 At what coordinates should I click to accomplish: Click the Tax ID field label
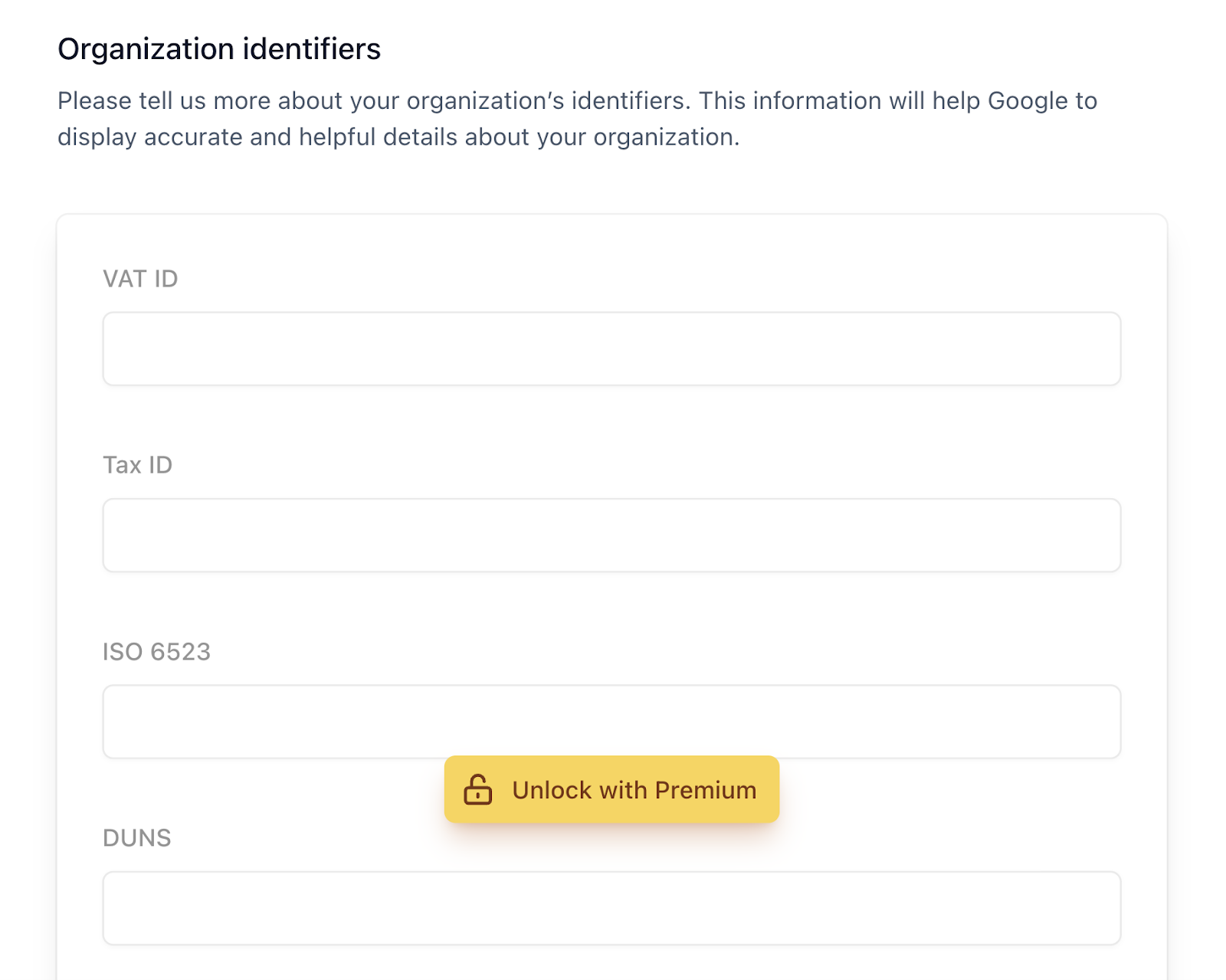point(137,464)
